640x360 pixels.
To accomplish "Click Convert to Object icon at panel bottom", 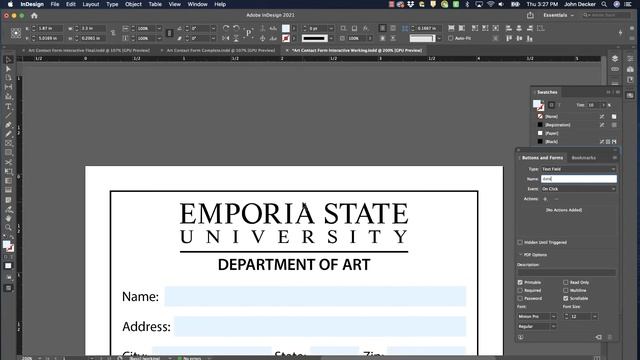I will (598, 337).
